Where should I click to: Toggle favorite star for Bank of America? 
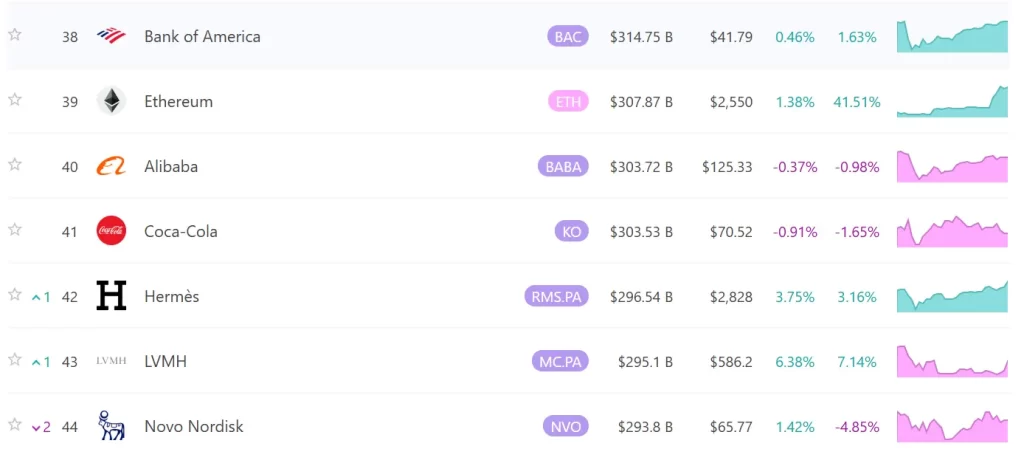point(14,35)
